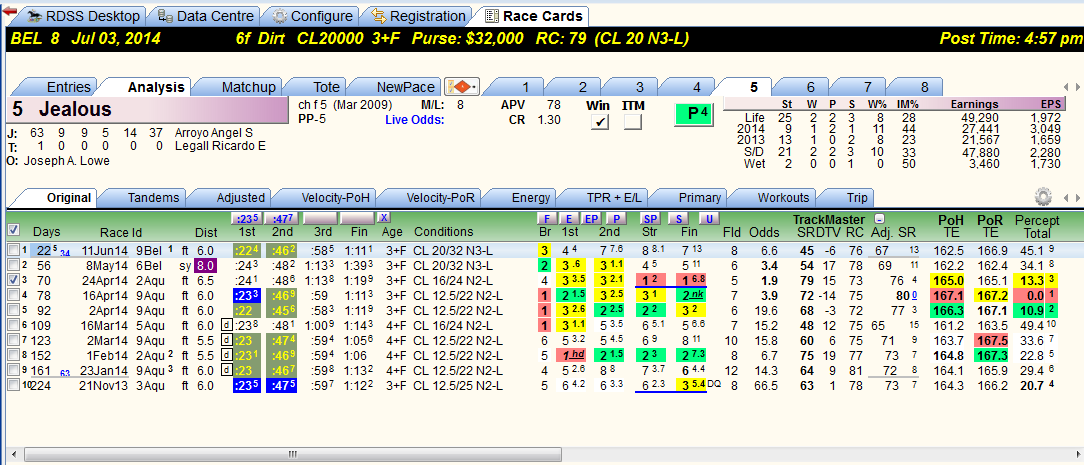Image resolution: width=1084 pixels, height=465 pixels.
Task: Toggle the Win checkbox
Action: pyautogui.click(x=599, y=122)
